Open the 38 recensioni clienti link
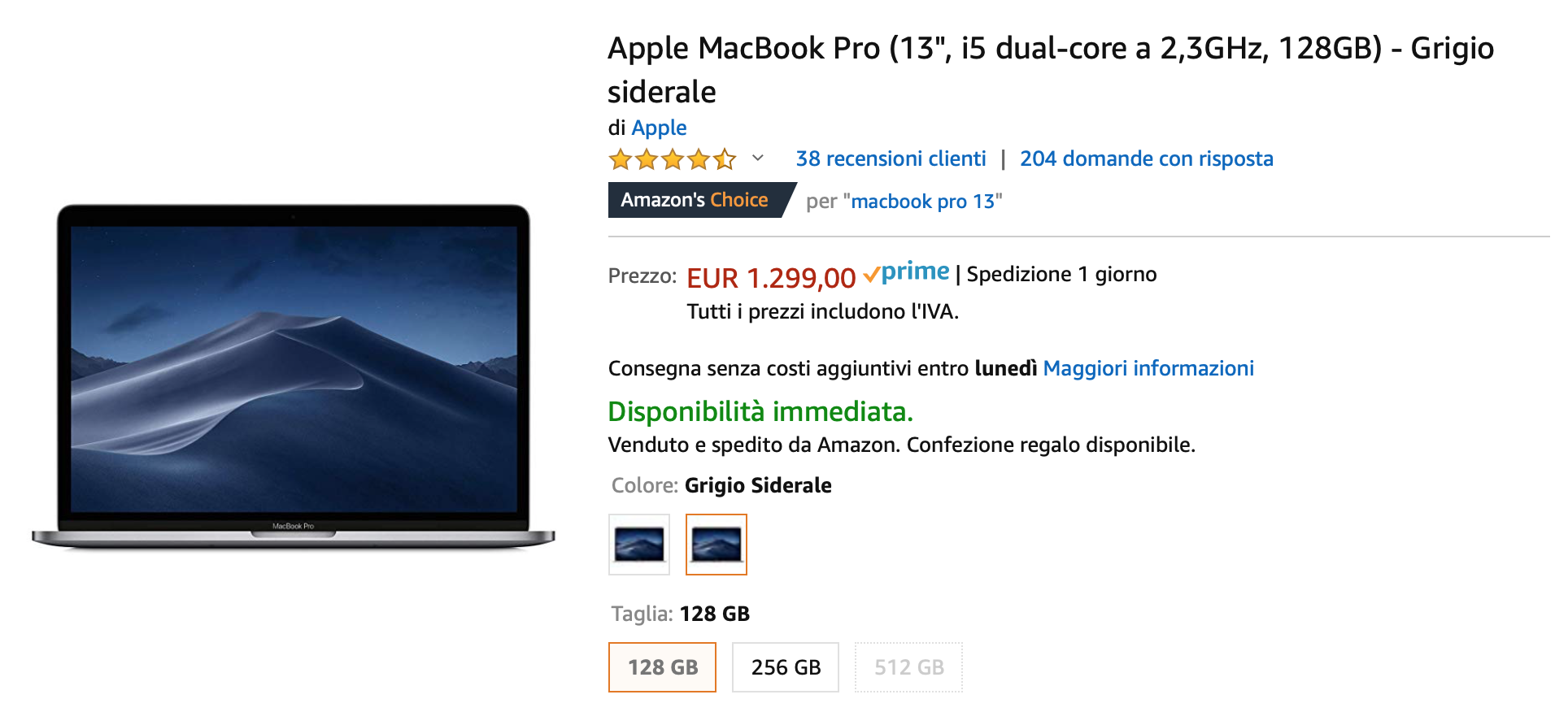This screenshot has width=1568, height=712. point(891,158)
